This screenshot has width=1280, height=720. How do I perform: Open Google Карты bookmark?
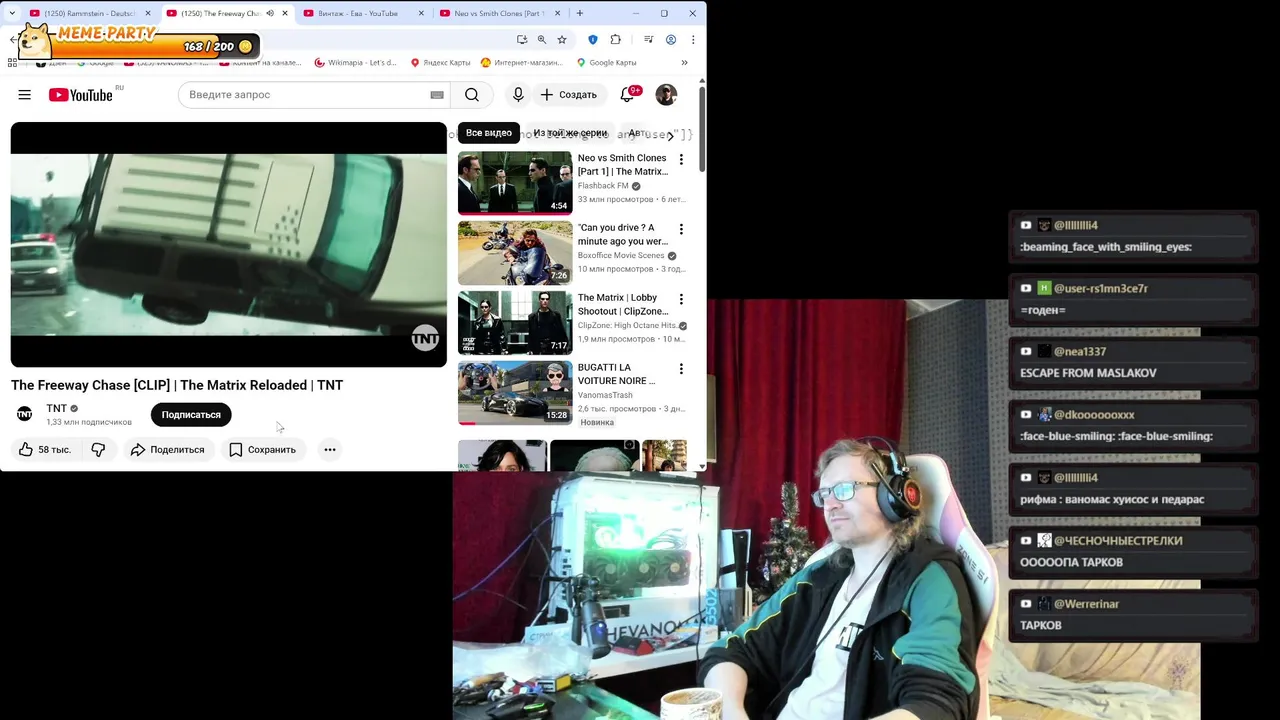[x=607, y=63]
